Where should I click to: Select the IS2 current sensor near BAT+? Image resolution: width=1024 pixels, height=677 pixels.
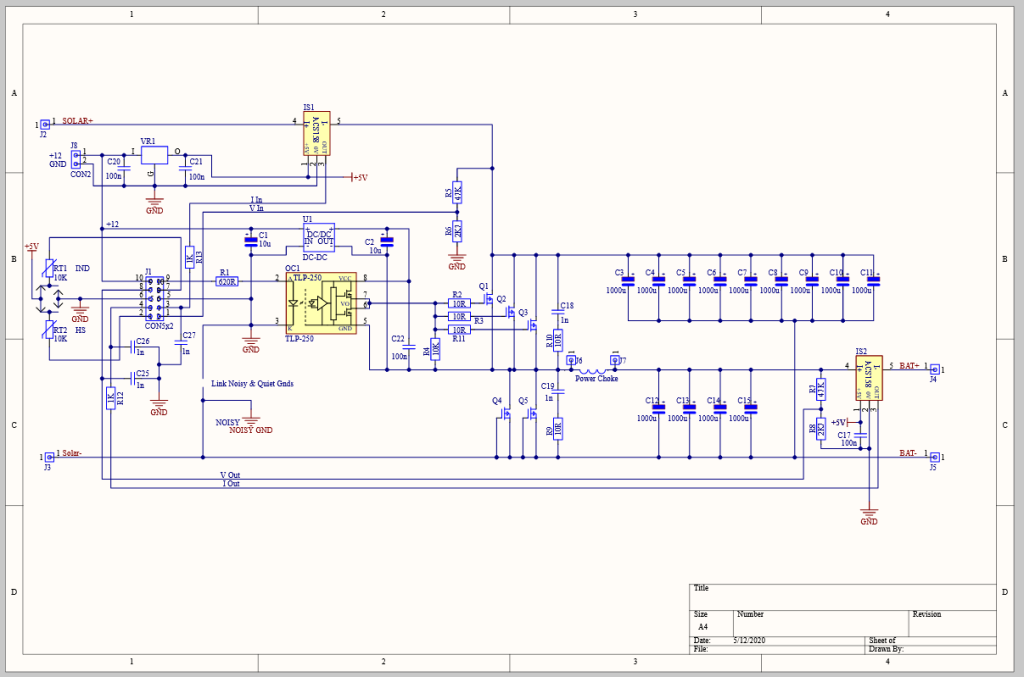(x=868, y=378)
